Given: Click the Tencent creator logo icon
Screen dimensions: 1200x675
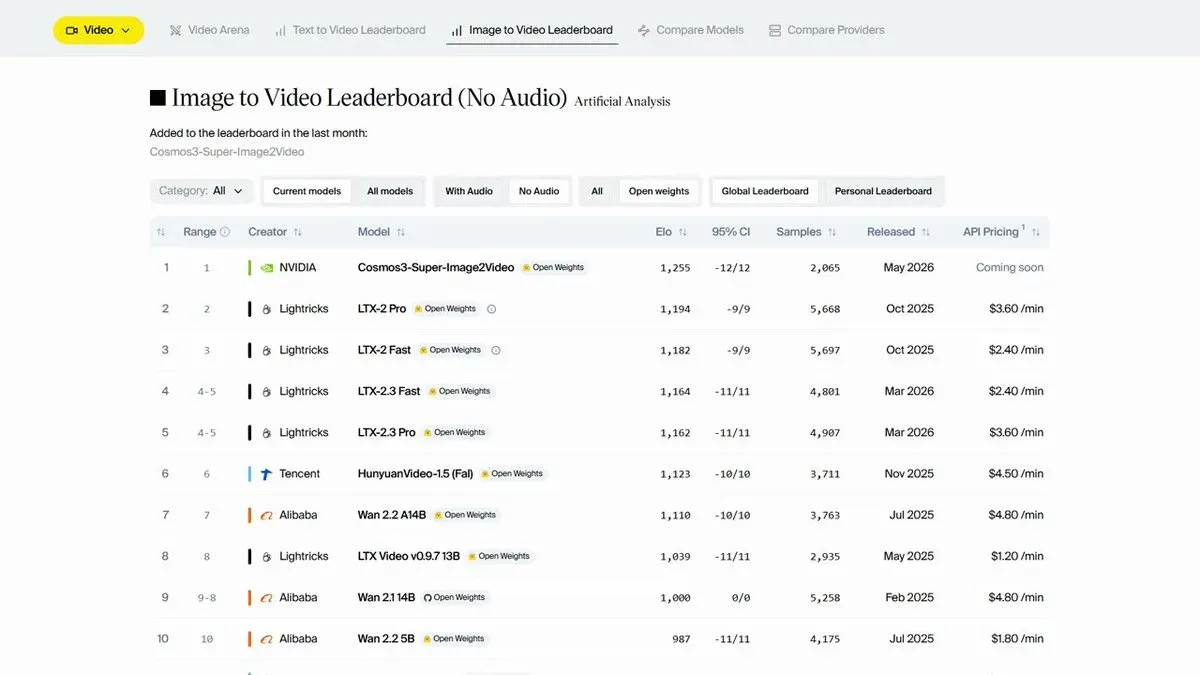Looking at the screenshot, I should click(266, 474).
